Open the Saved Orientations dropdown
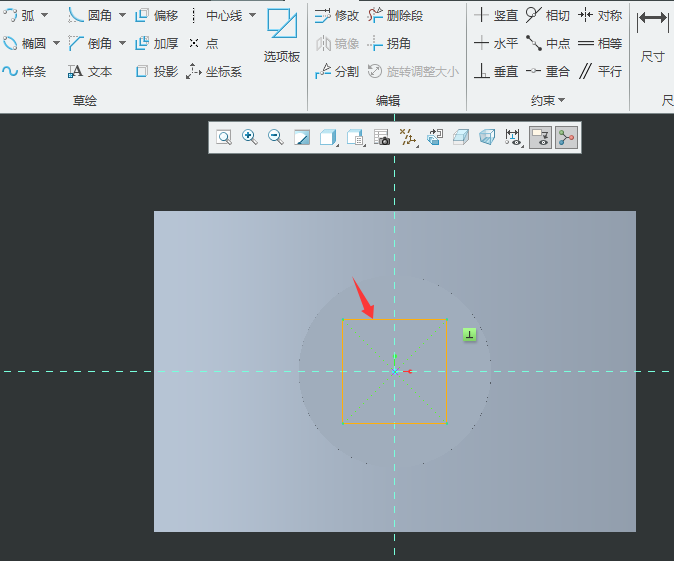Screen dimensions: 674x561 point(355,138)
